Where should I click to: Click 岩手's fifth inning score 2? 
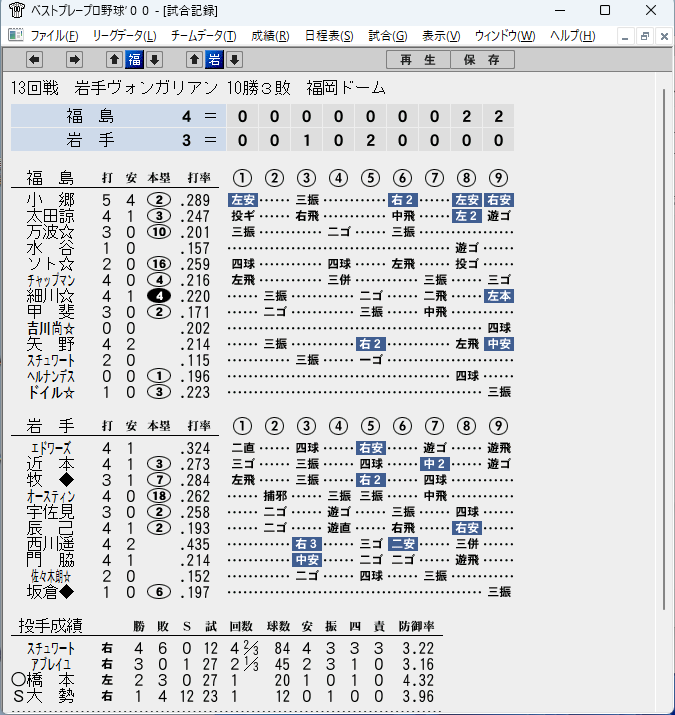click(370, 140)
